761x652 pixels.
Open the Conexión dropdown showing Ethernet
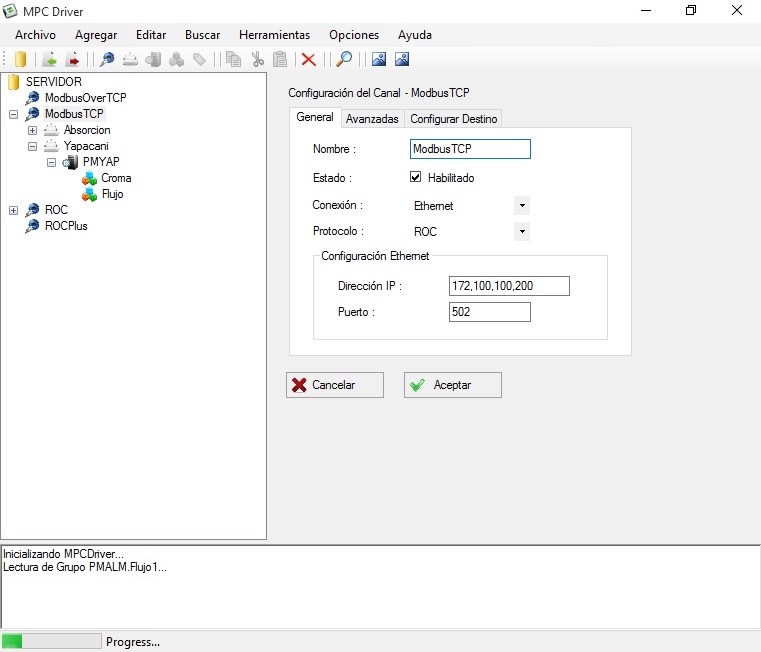tap(522, 205)
